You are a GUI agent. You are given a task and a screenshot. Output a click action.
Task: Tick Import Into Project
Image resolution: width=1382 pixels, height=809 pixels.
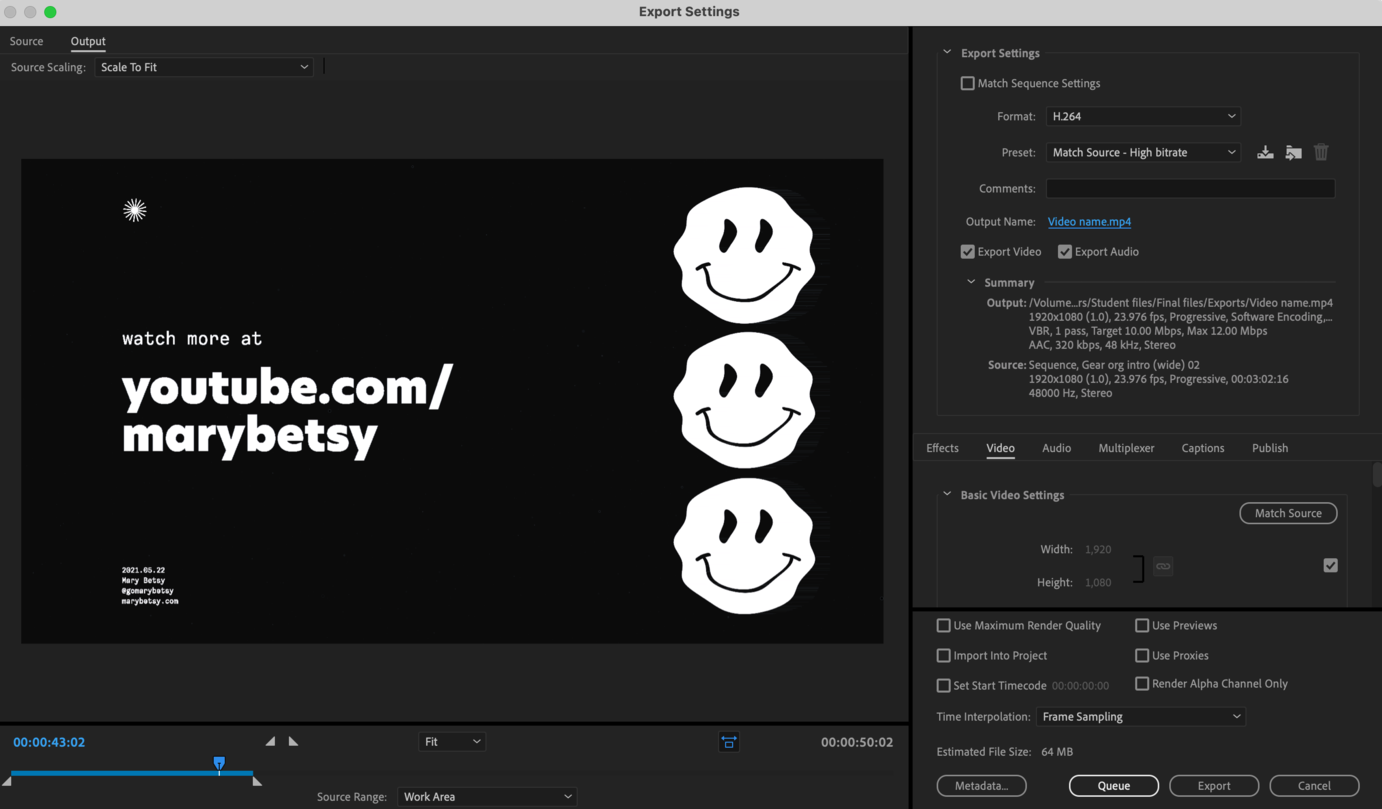(943, 655)
